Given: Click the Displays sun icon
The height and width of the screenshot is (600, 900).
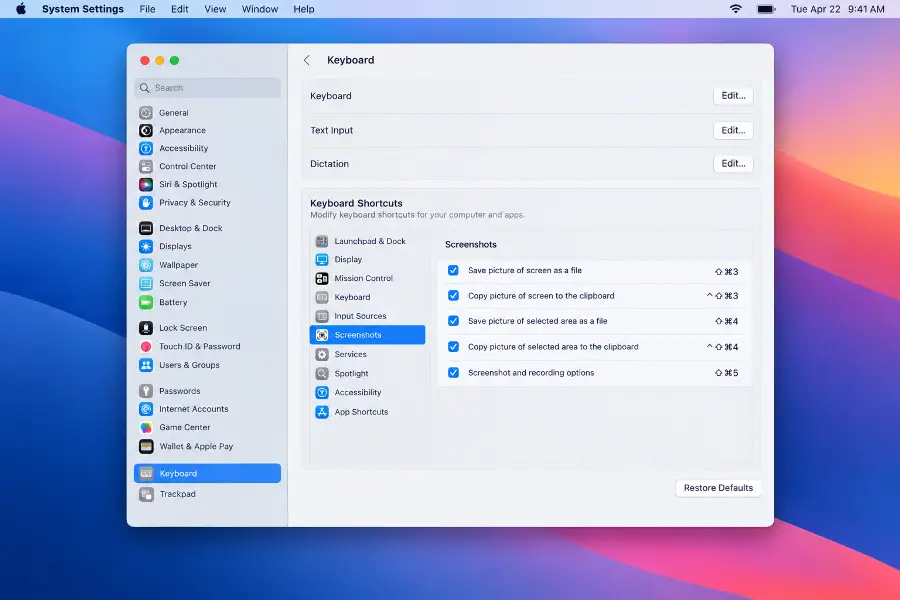Looking at the screenshot, I should pos(146,246).
